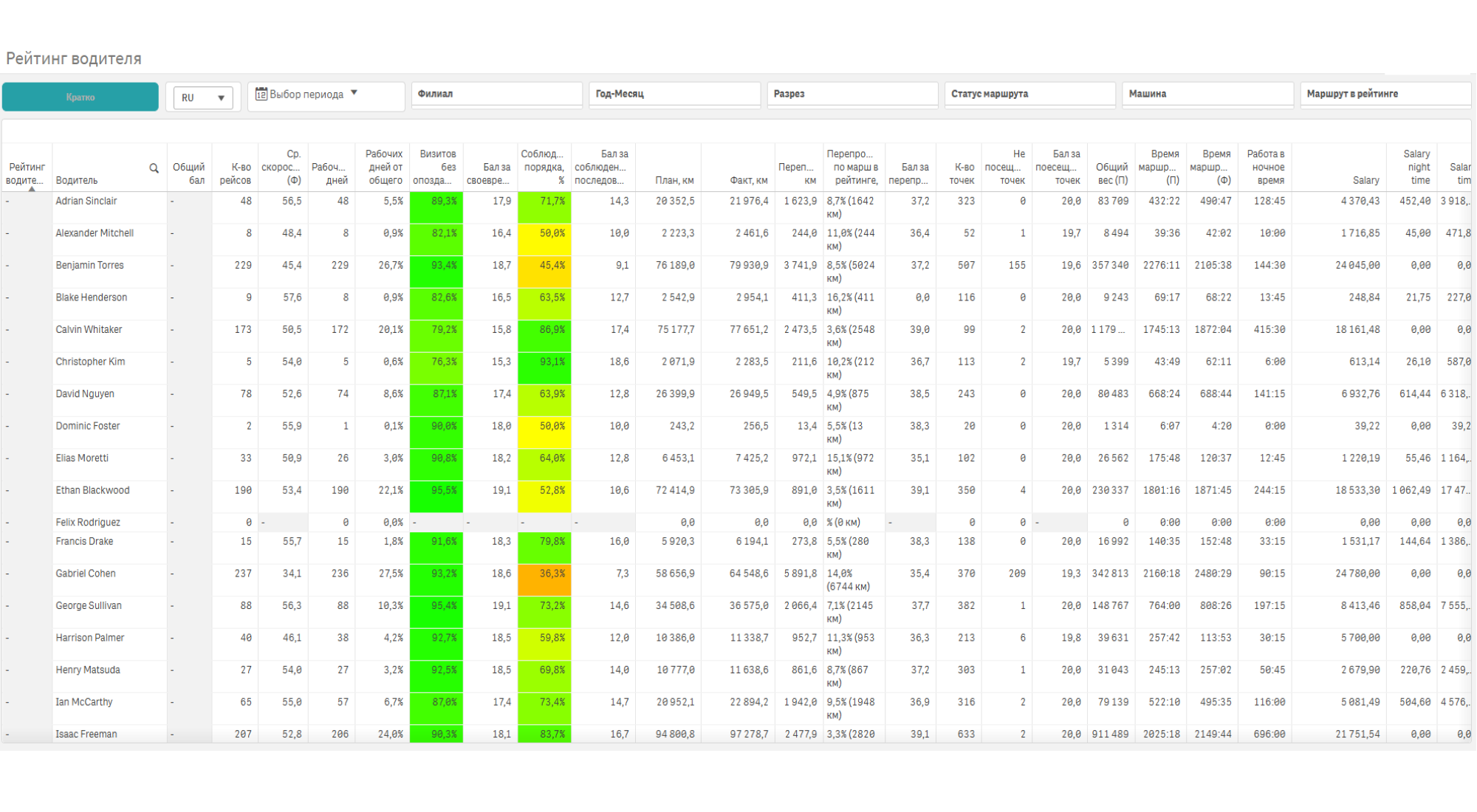Click the sort arrow under Рейтинг водителя header
The image size is (1477, 812).
32,189
